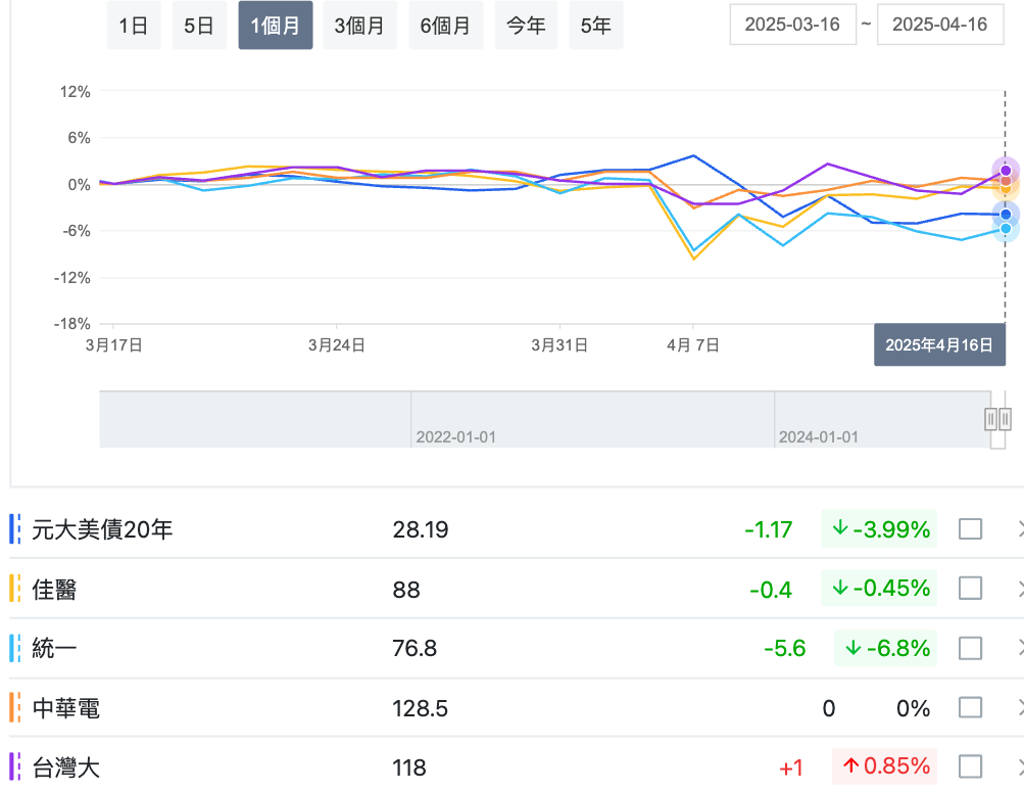Screen dimensions: 1024x790
Task: Click the start date field 2025-03-16
Action: (793, 25)
